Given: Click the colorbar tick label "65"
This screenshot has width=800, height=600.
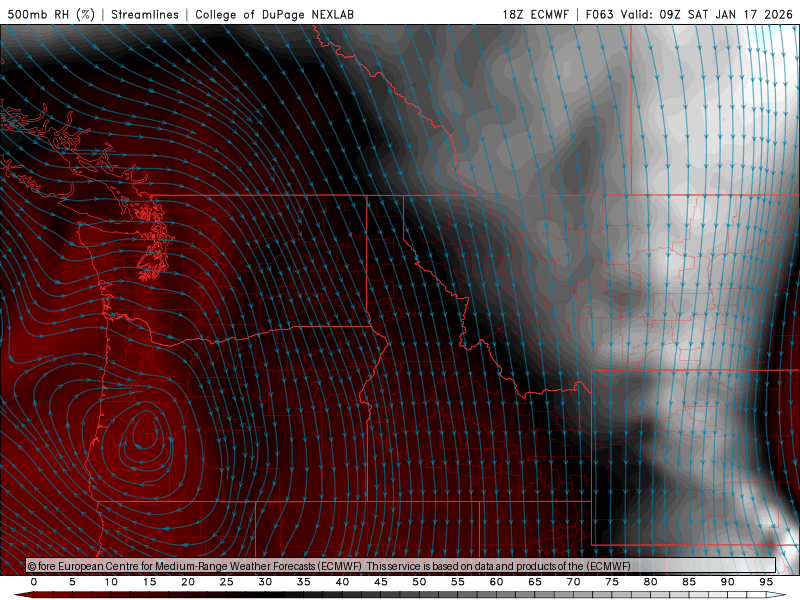Looking at the screenshot, I should [535, 582].
